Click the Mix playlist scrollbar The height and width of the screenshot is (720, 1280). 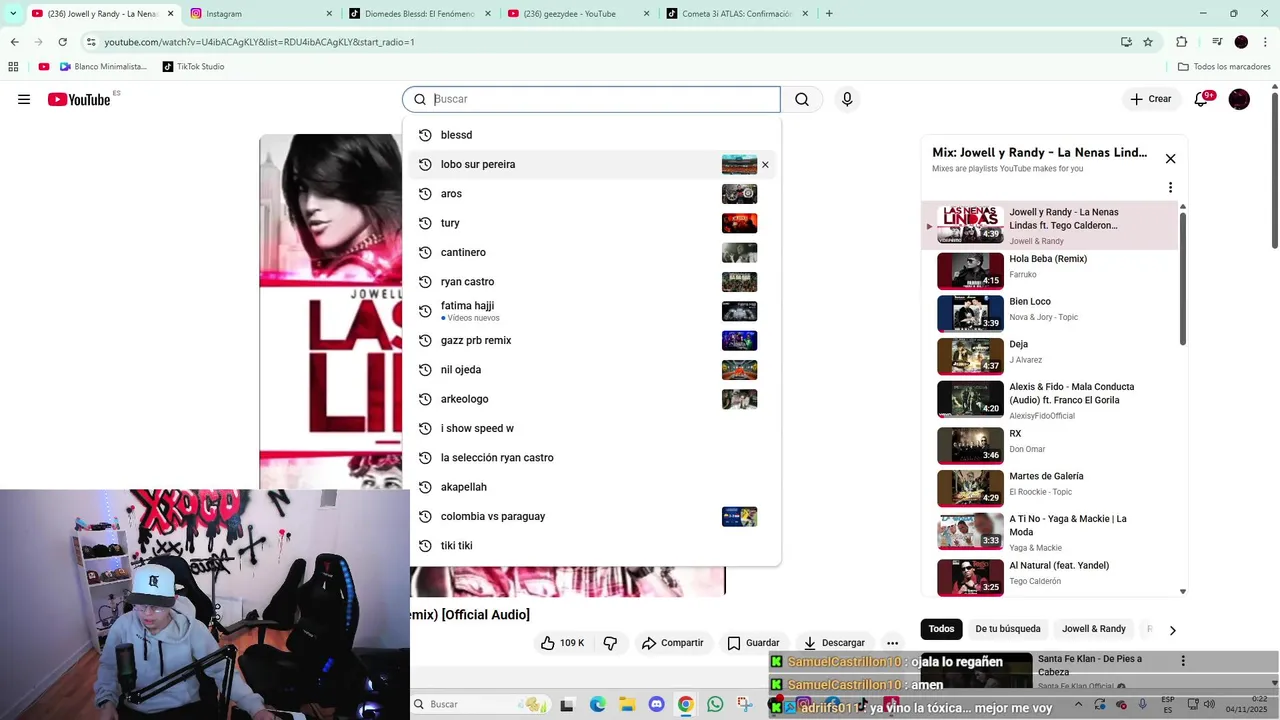pos(1183,279)
